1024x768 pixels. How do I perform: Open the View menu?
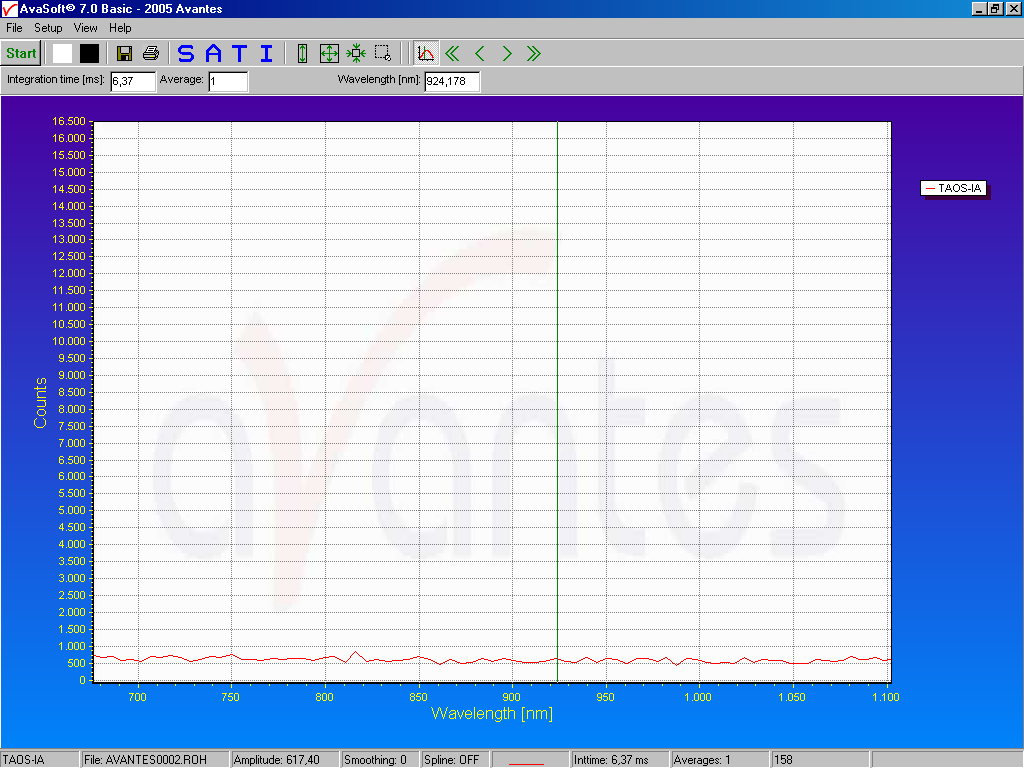point(86,28)
